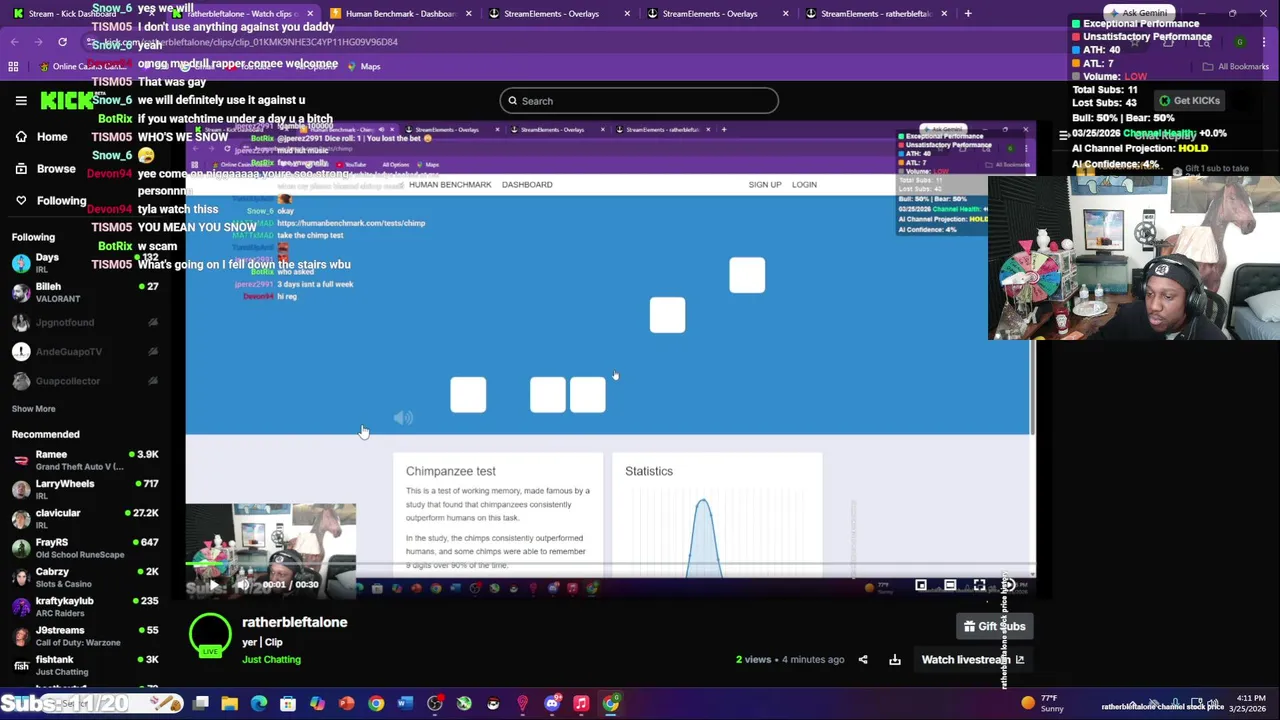Viewport: 1280px width, 720px height.
Task: Open recommended channel J9streams
Action: point(85,636)
